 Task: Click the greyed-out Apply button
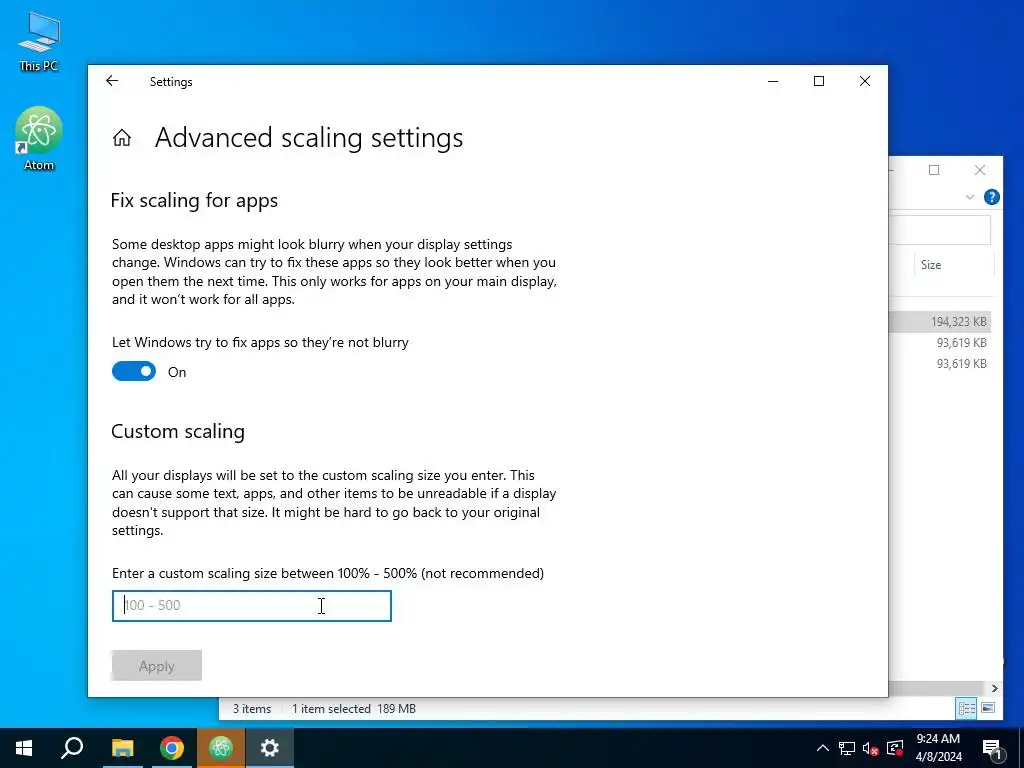pos(157,665)
